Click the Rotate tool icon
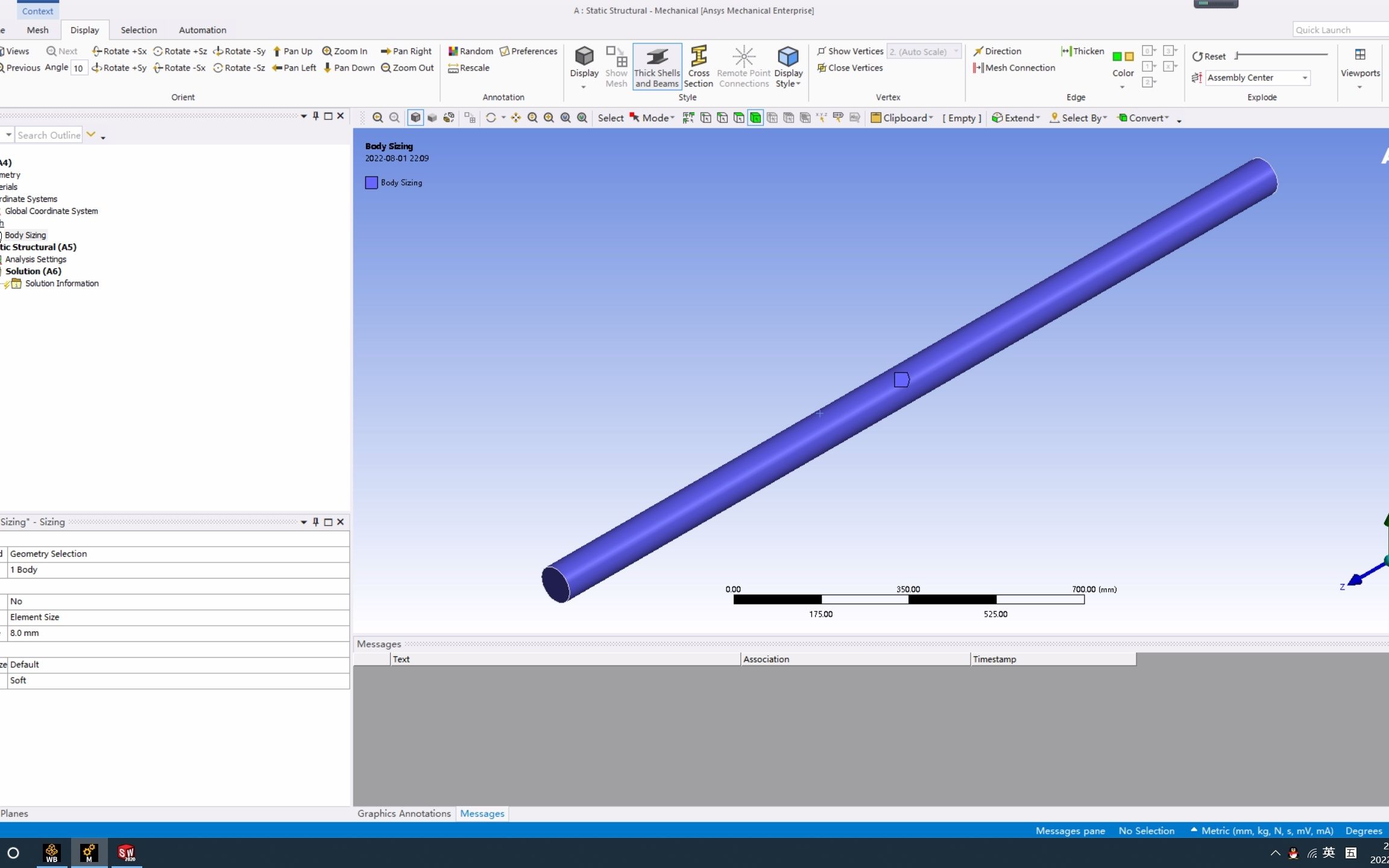 pyautogui.click(x=491, y=118)
